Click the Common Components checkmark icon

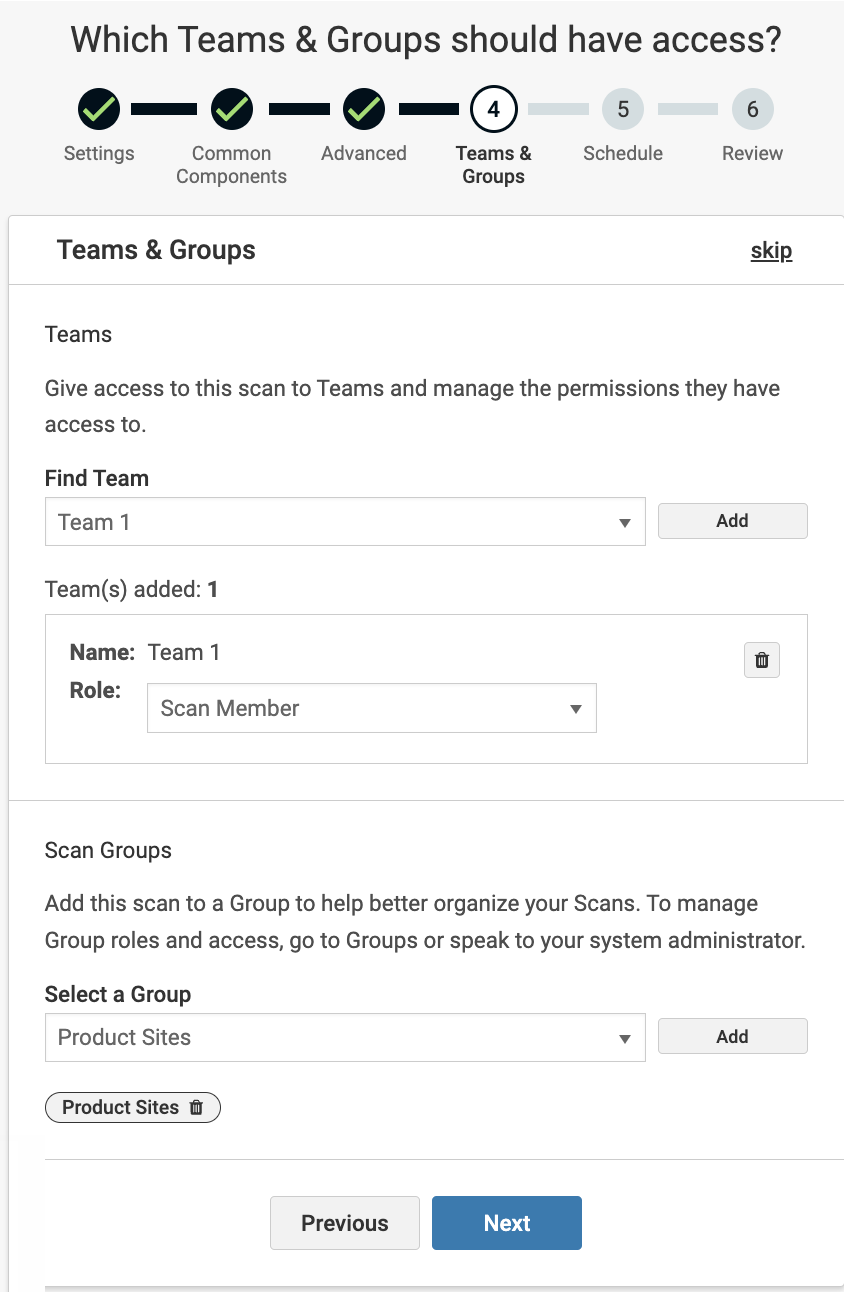pyautogui.click(x=231, y=109)
